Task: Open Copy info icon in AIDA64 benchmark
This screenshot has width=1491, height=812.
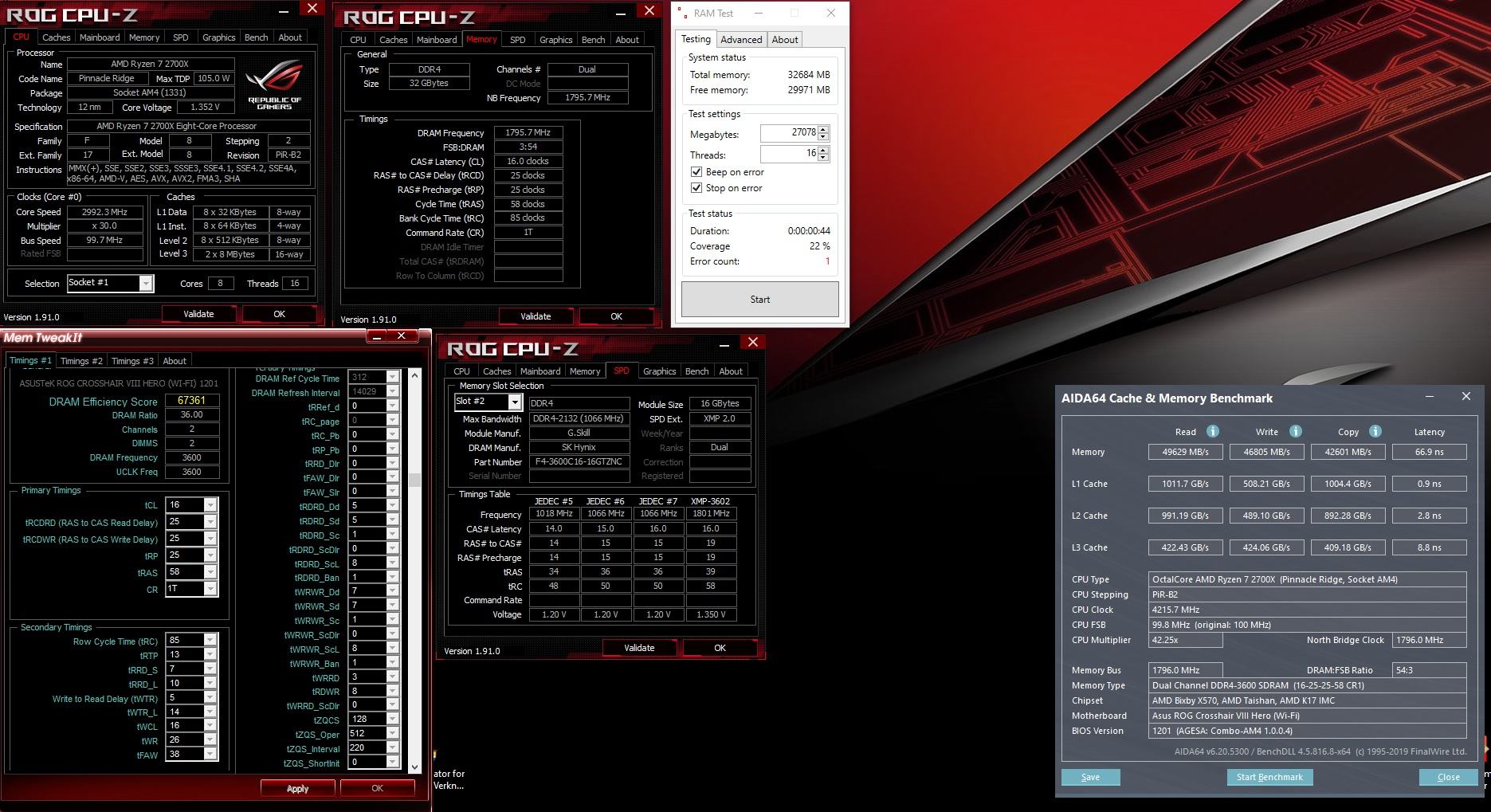Action: point(1375,431)
